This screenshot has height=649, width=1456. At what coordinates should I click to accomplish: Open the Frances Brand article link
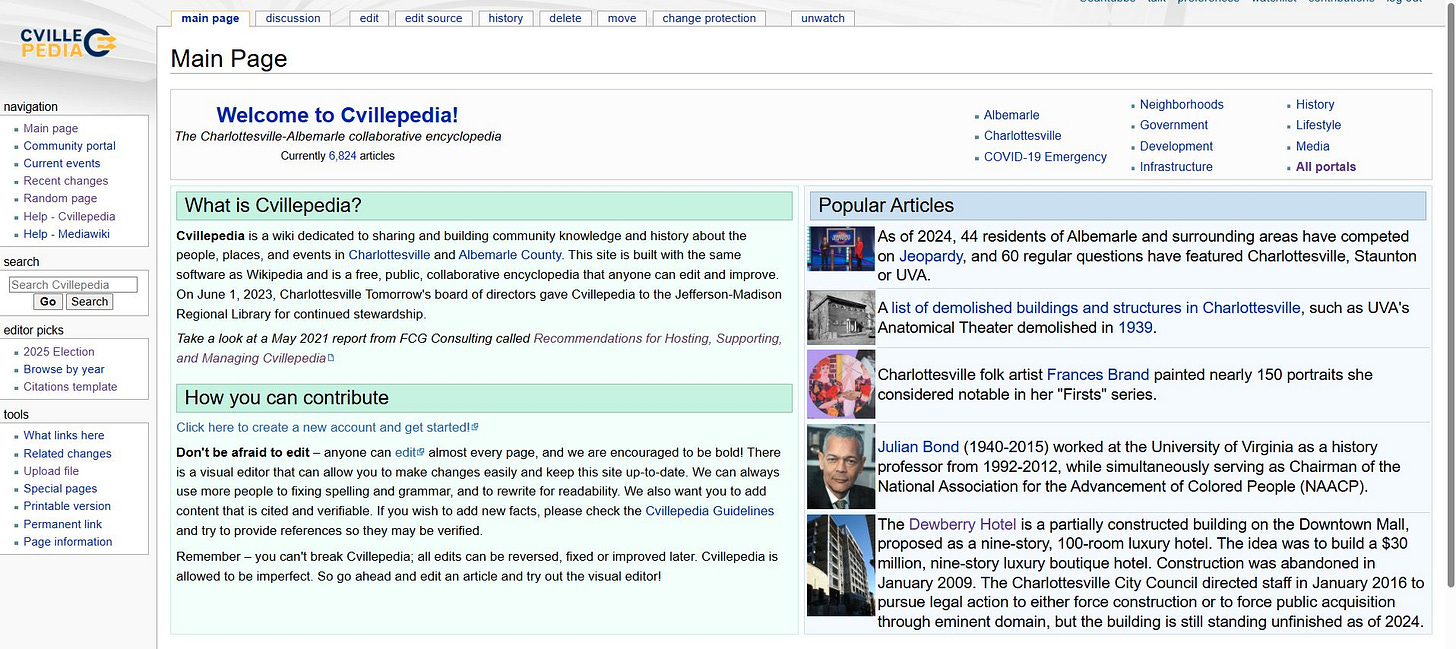(x=1098, y=375)
